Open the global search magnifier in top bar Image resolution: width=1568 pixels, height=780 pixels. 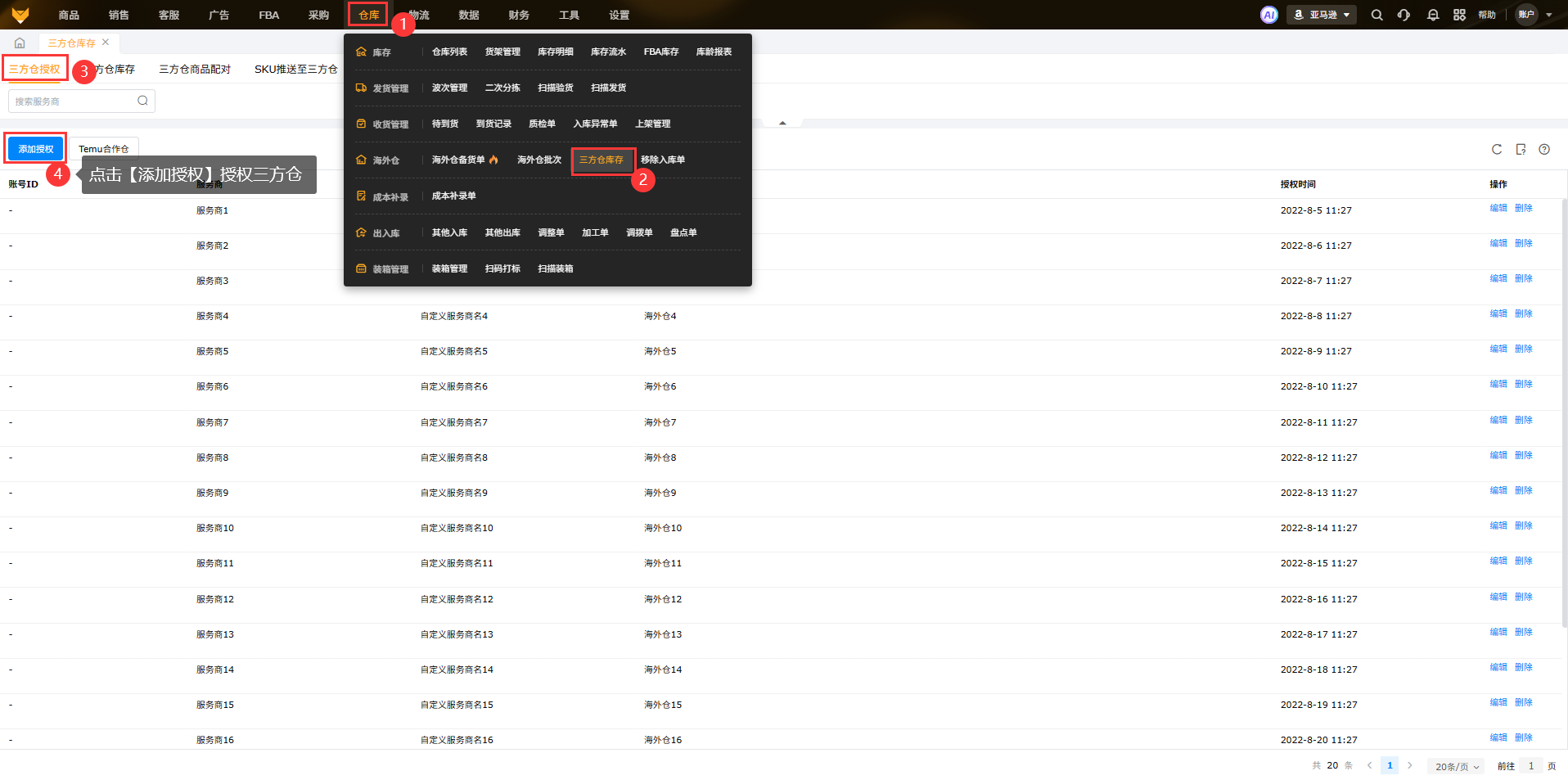click(1377, 15)
